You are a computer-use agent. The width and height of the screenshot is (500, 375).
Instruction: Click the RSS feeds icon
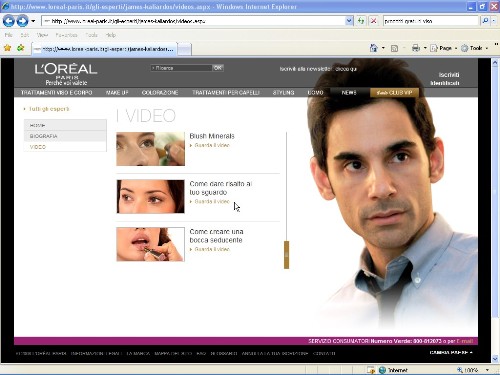pos(394,49)
